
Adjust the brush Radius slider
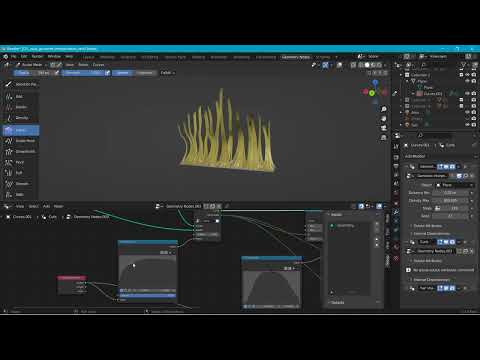[33, 73]
